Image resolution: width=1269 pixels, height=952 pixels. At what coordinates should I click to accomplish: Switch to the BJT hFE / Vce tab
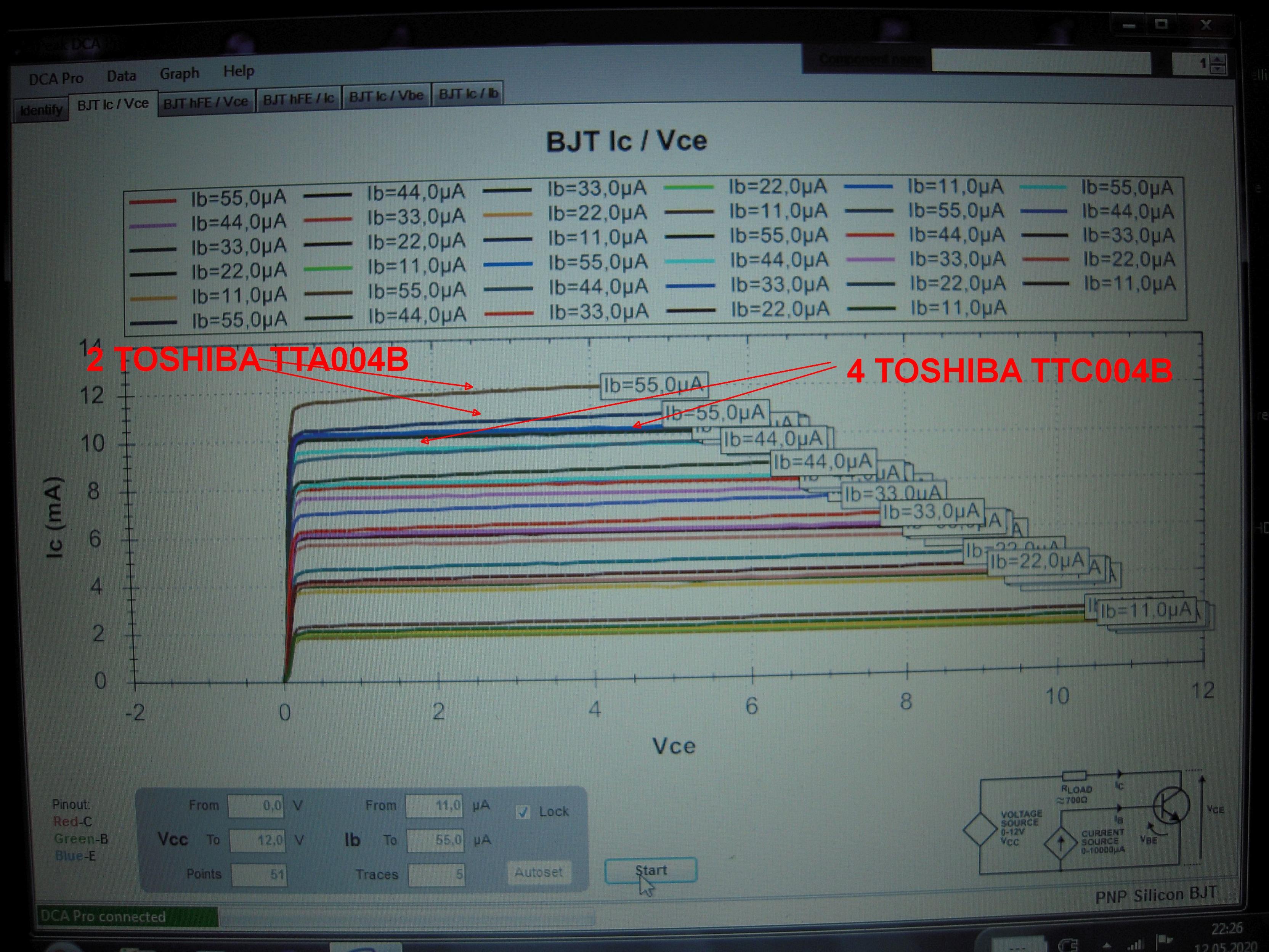click(x=205, y=102)
